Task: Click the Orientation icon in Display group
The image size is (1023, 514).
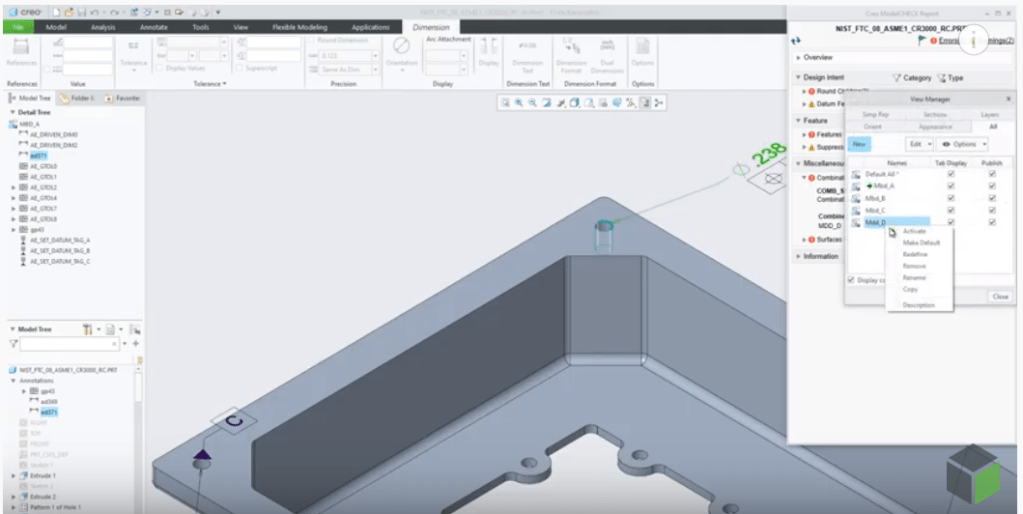Action: (401, 48)
